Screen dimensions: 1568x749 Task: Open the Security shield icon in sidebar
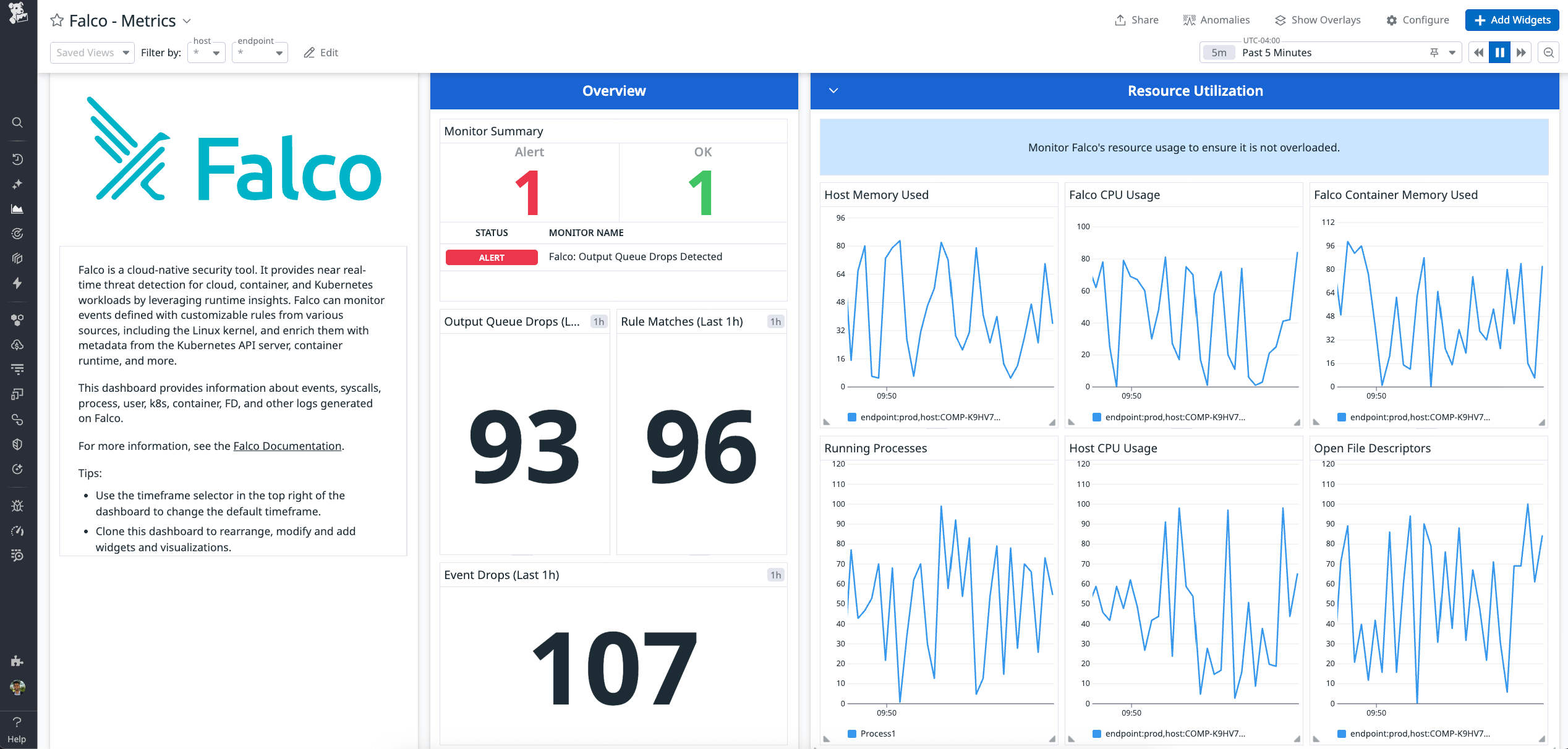click(x=17, y=444)
